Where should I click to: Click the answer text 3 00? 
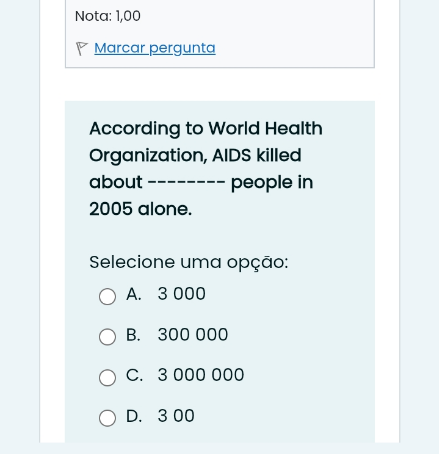click(x=176, y=416)
